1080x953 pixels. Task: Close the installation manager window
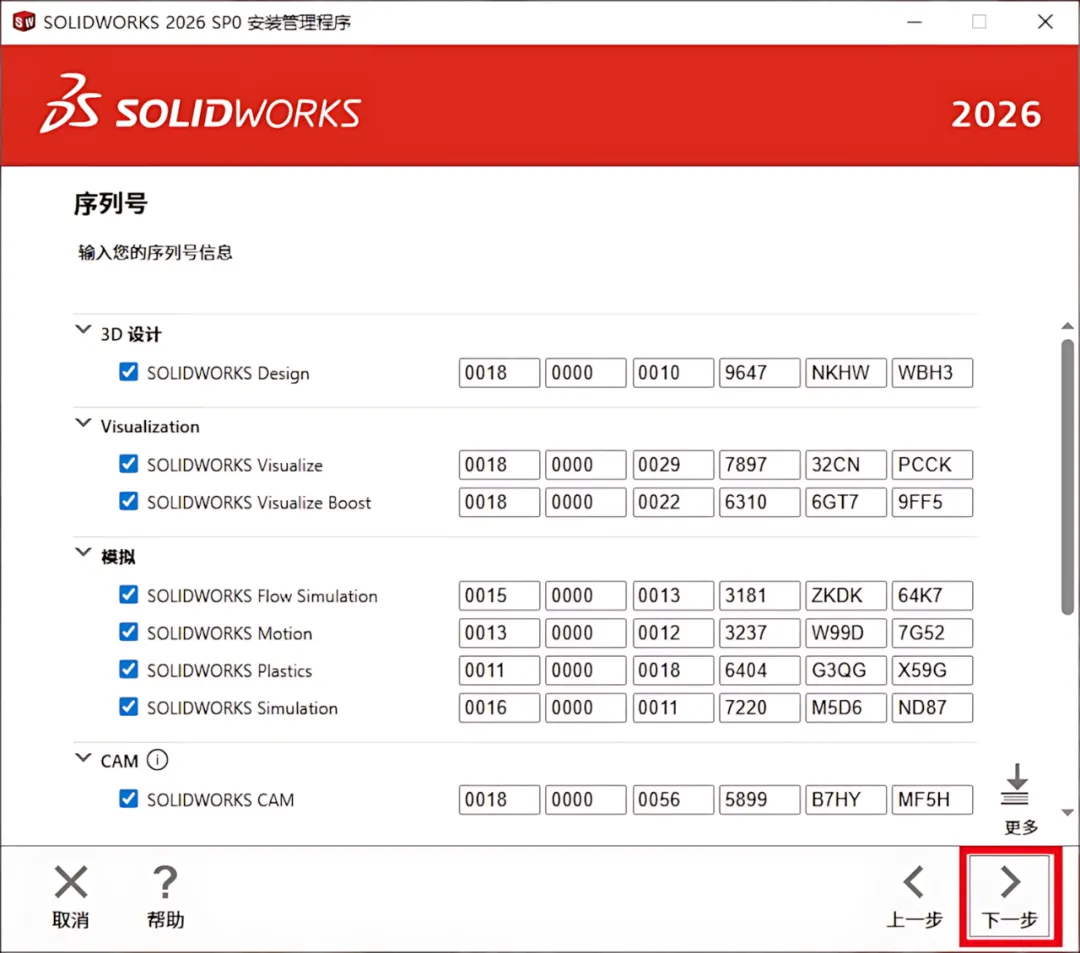[1045, 22]
